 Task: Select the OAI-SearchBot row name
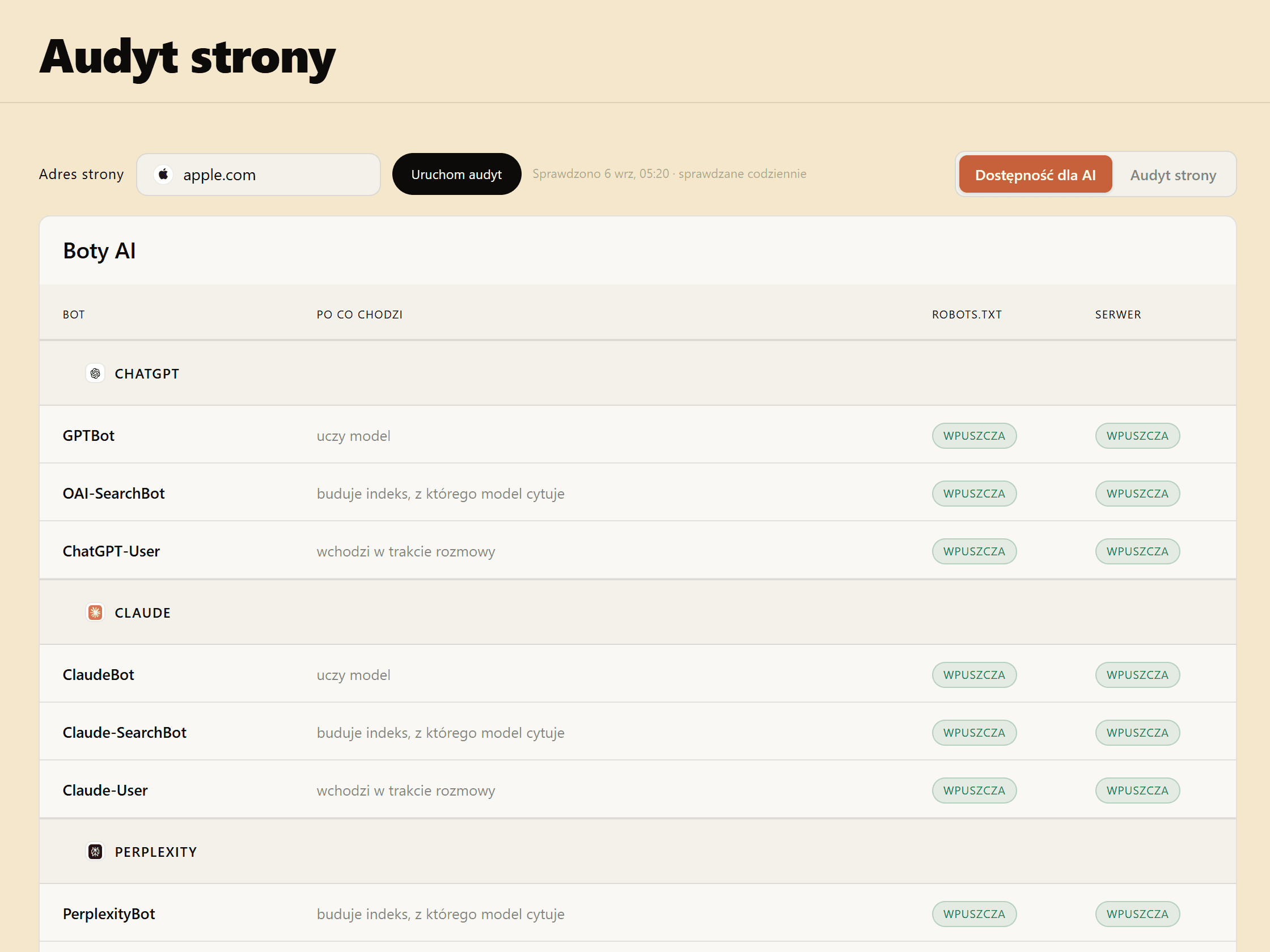114,494
